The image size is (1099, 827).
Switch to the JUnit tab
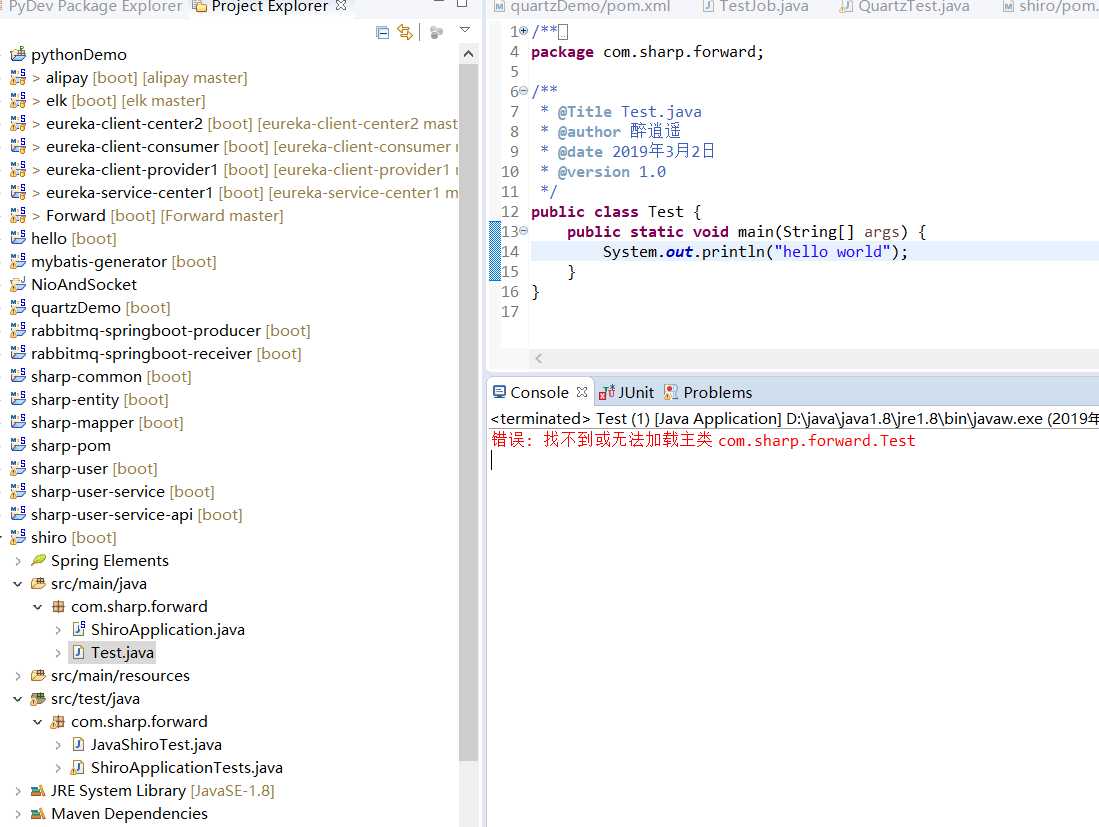click(x=627, y=392)
